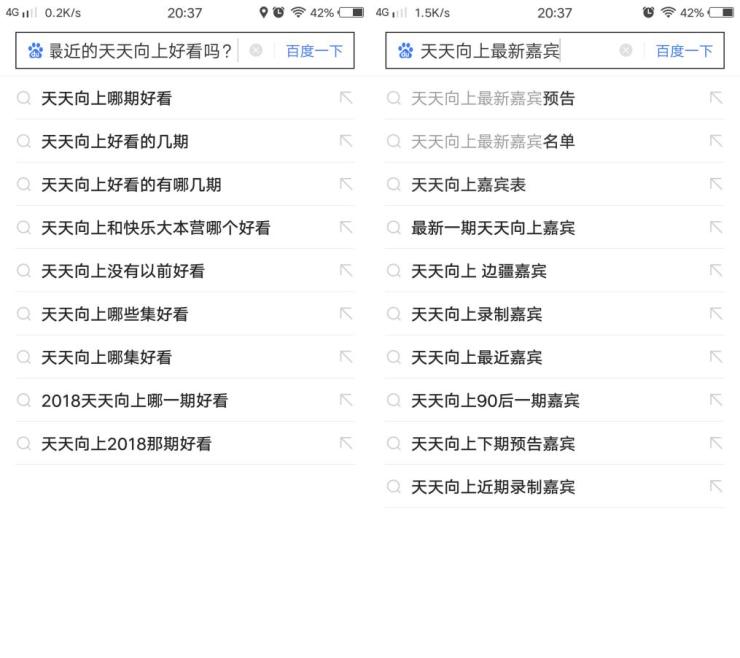Tap location pin in left status bar
The image size is (740, 658).
pos(263,12)
